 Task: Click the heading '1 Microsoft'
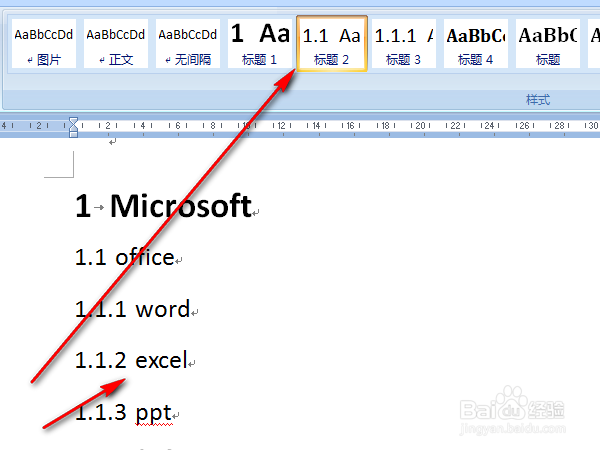(x=163, y=206)
